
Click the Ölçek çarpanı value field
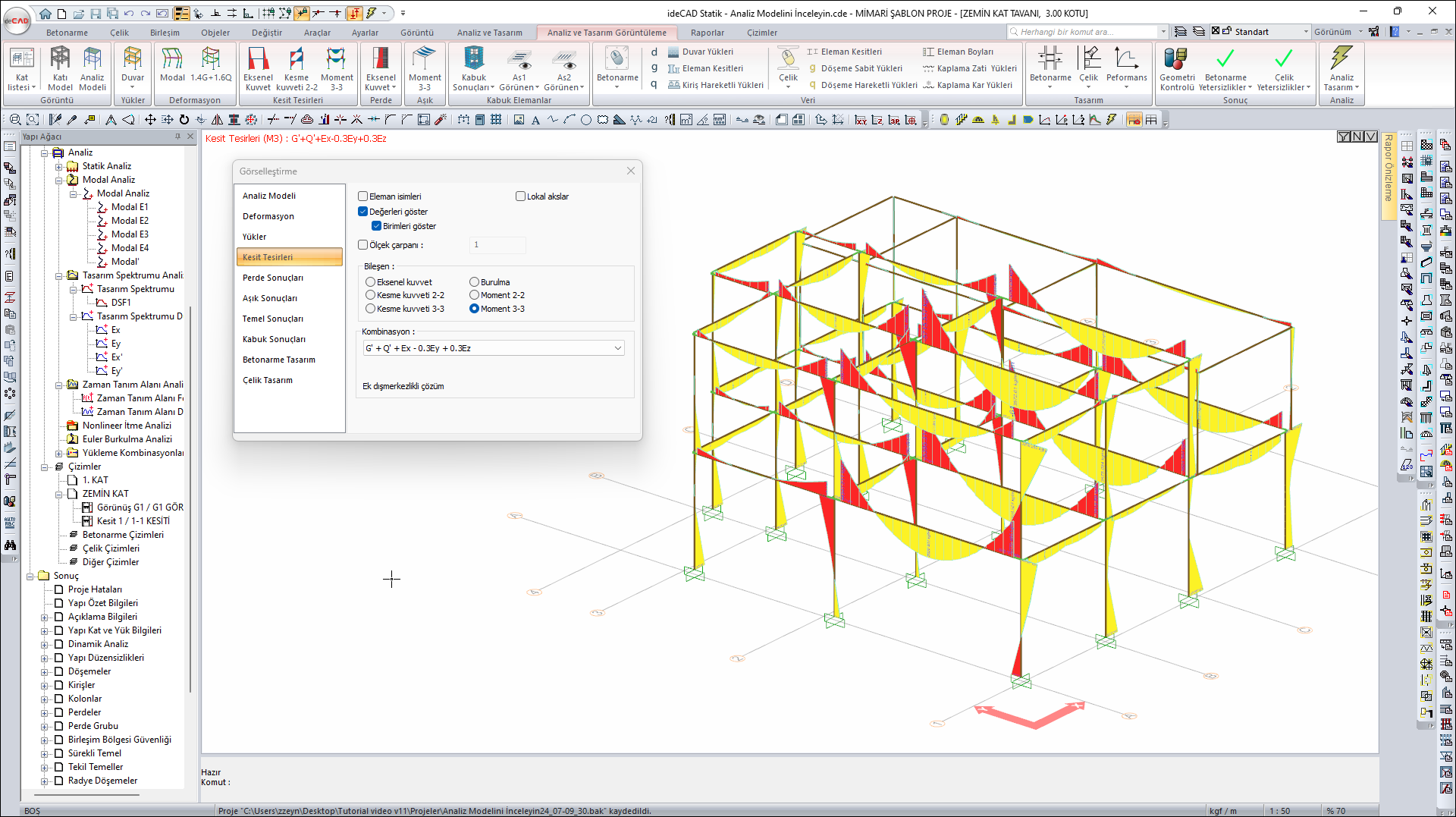(x=497, y=244)
